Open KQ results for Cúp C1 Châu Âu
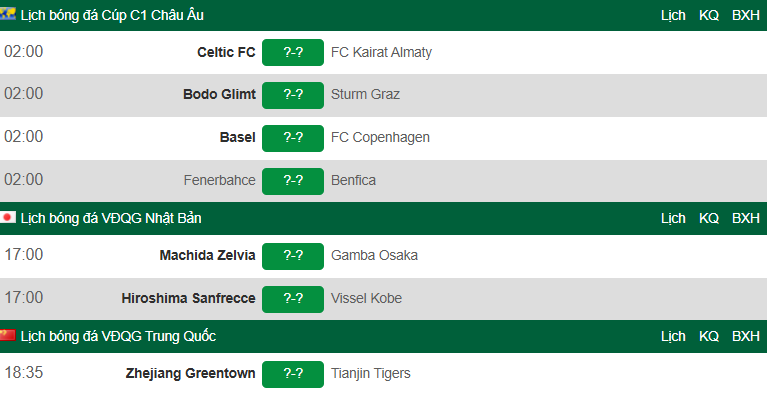Viewport: 767px width, 395px height. click(x=709, y=15)
